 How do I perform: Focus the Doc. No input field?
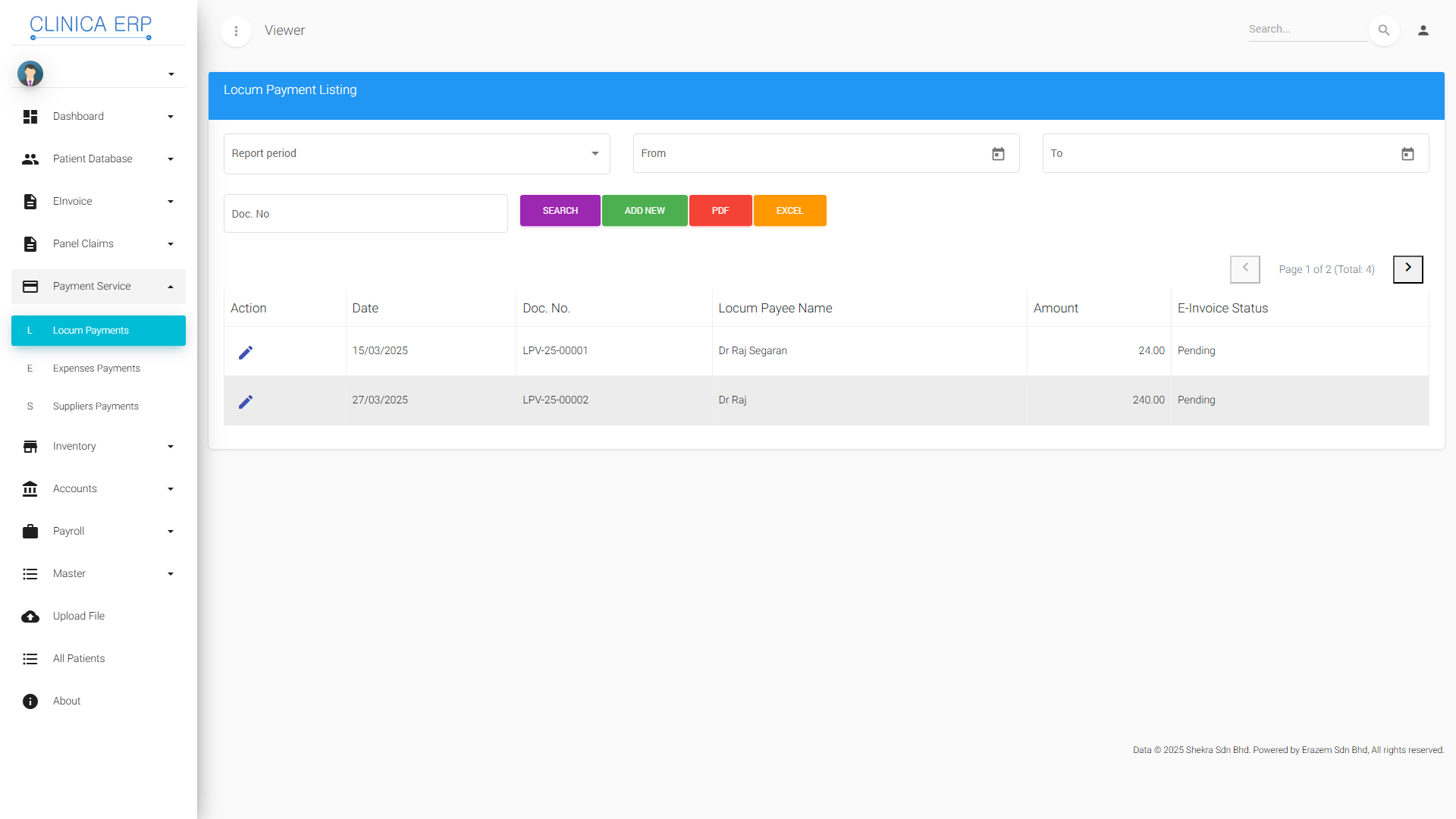tap(366, 214)
